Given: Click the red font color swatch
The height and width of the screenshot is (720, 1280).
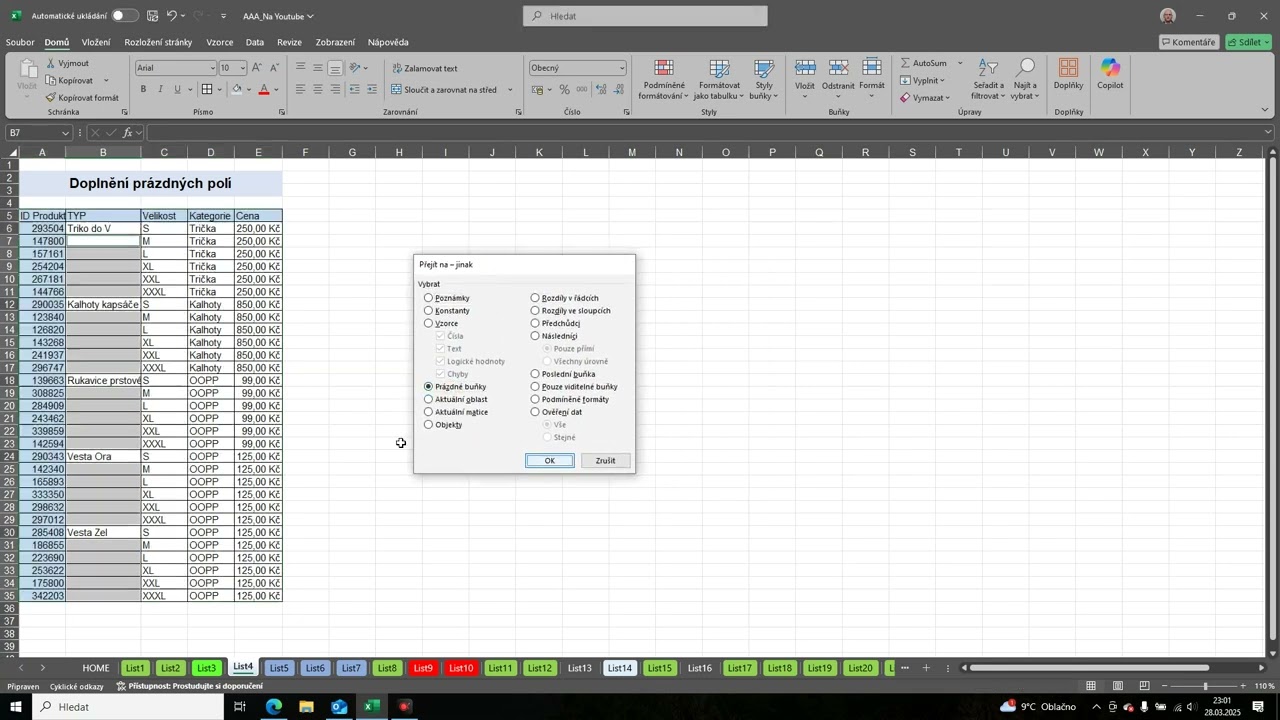Looking at the screenshot, I should click(264, 89).
